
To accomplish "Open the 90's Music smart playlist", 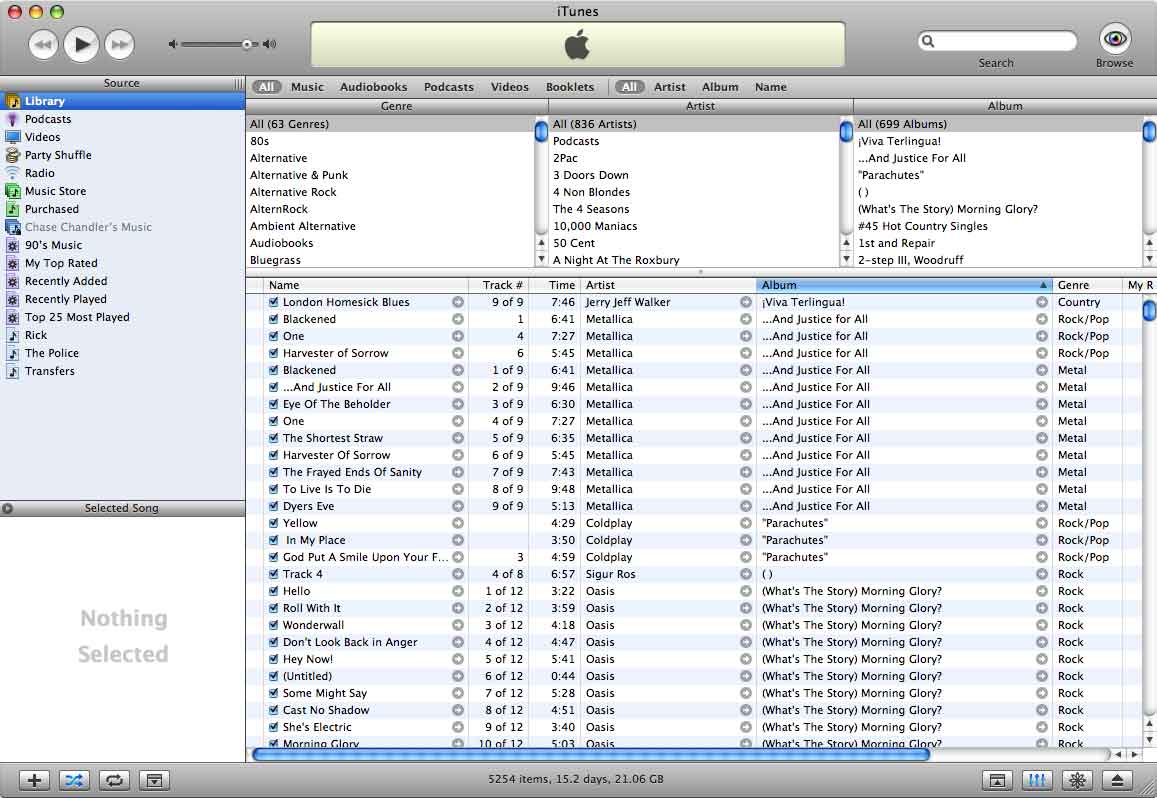I will pyautogui.click(x=122, y=245).
